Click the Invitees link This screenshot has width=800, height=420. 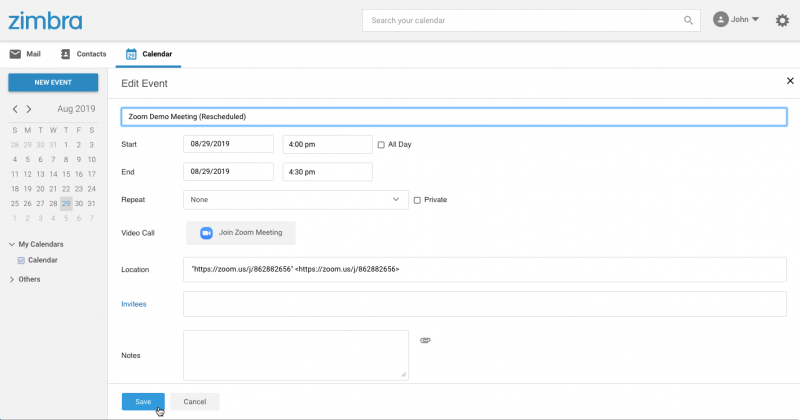pos(134,304)
